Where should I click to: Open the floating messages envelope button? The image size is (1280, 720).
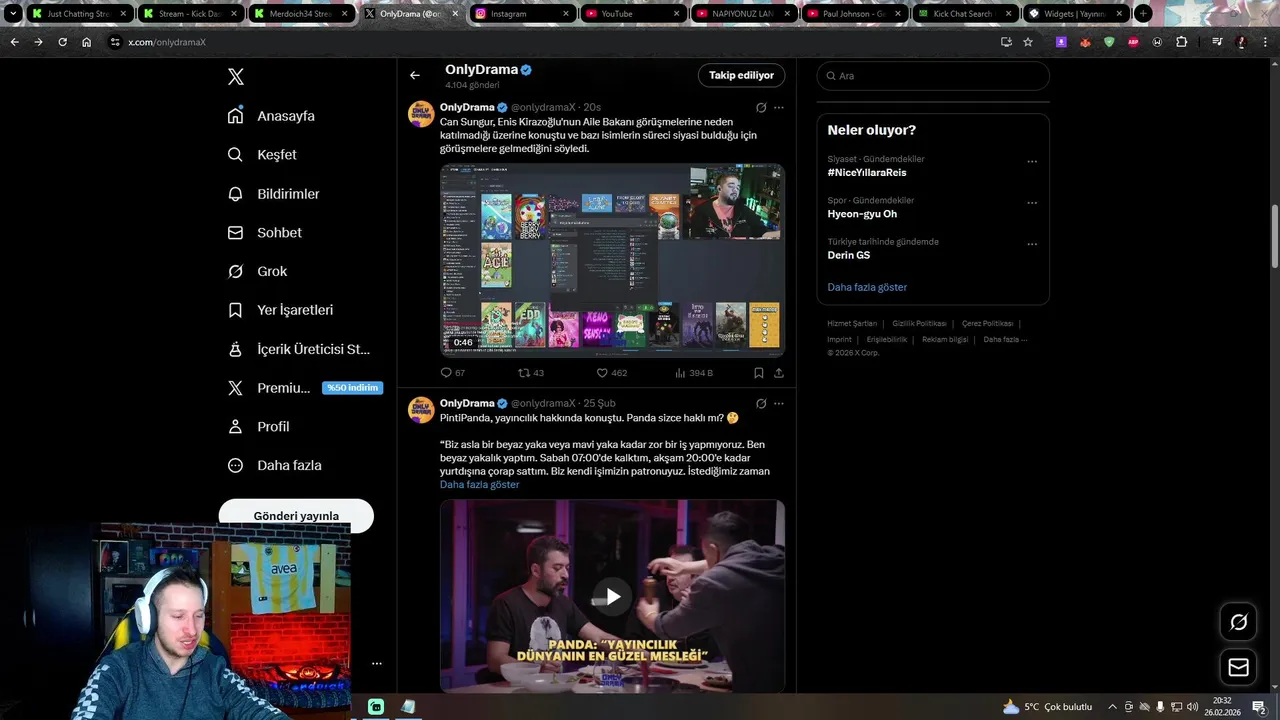[1238, 667]
